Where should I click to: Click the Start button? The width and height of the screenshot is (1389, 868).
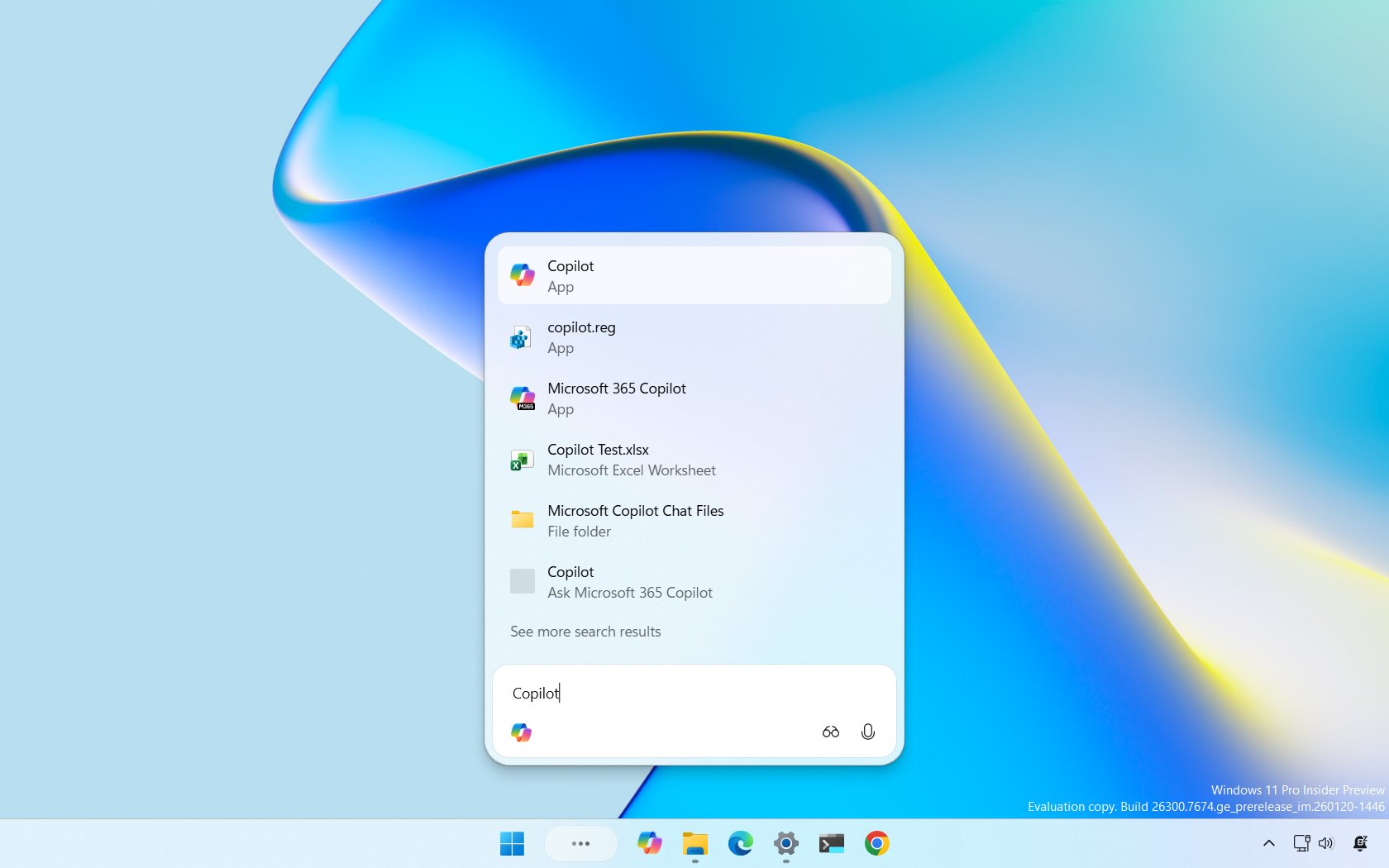(x=513, y=843)
